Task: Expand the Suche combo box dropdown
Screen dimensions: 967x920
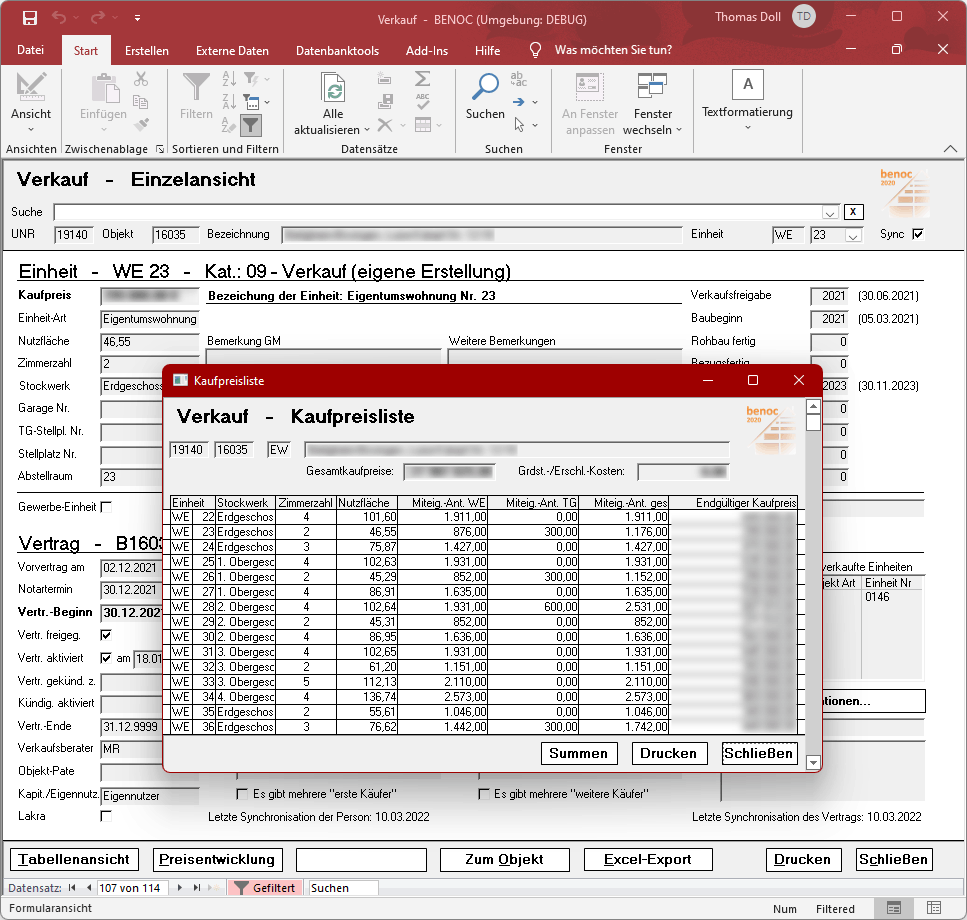Action: coord(829,212)
